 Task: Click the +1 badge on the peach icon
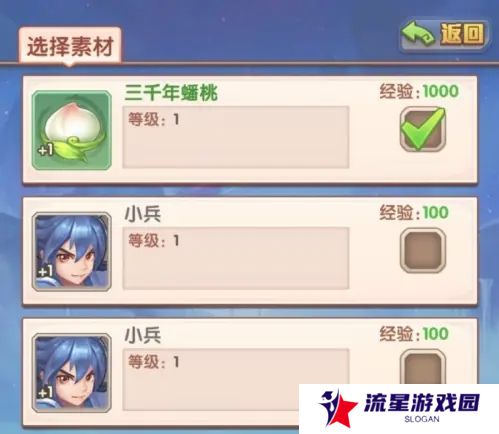tap(45, 150)
